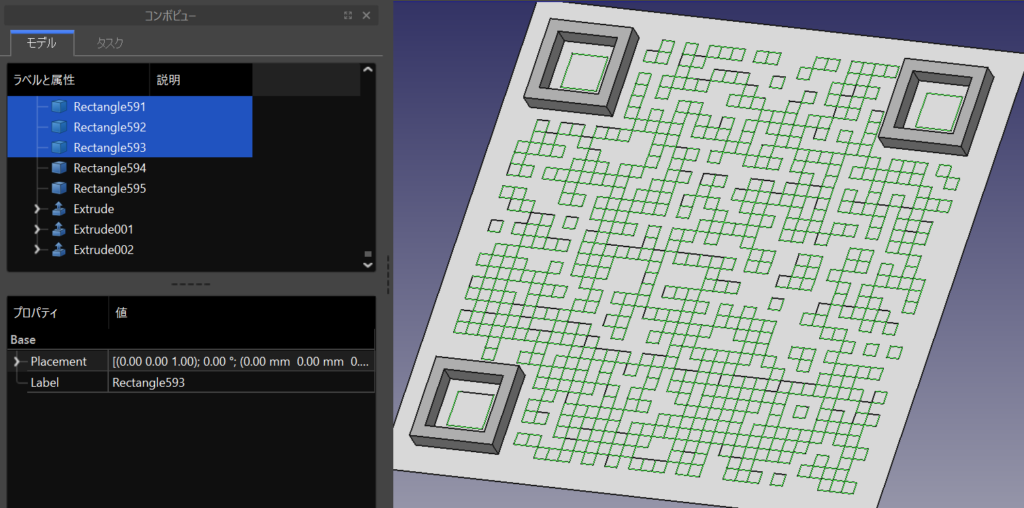Select the Extrude002 item label
This screenshot has height=508, width=1024.
point(104,250)
